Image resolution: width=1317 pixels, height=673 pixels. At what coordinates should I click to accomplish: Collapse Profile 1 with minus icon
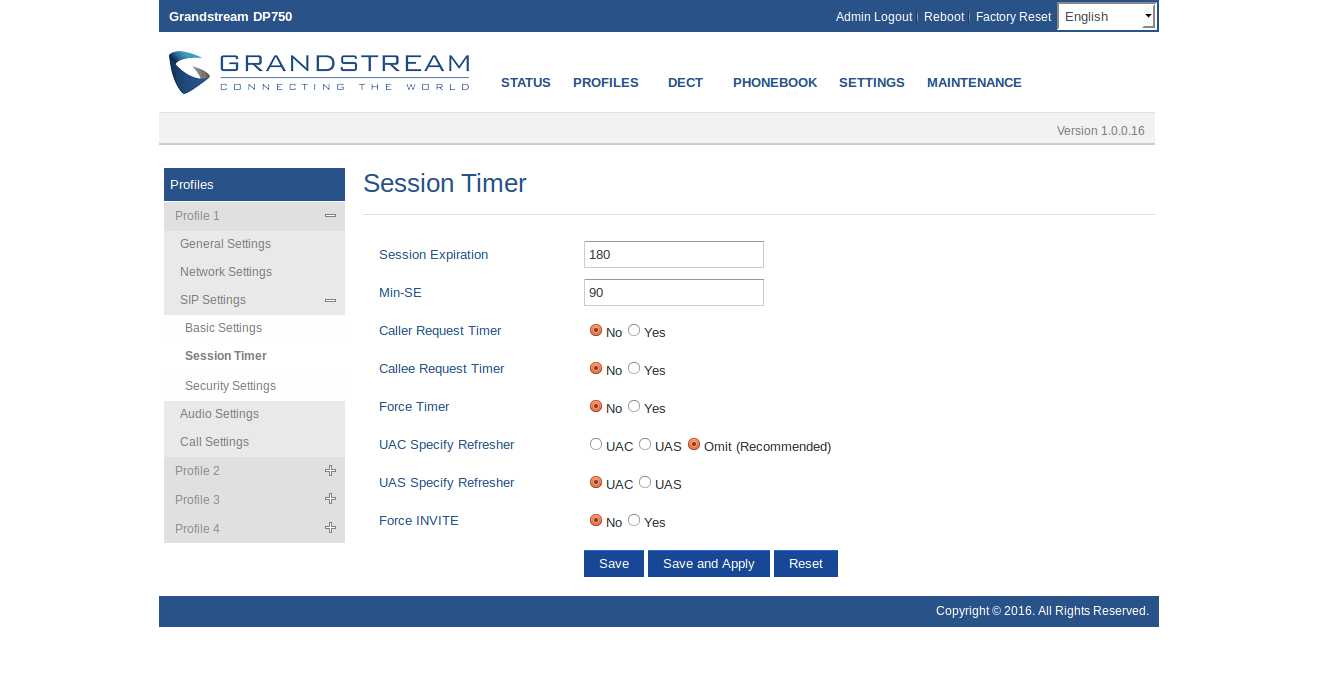pyautogui.click(x=330, y=216)
